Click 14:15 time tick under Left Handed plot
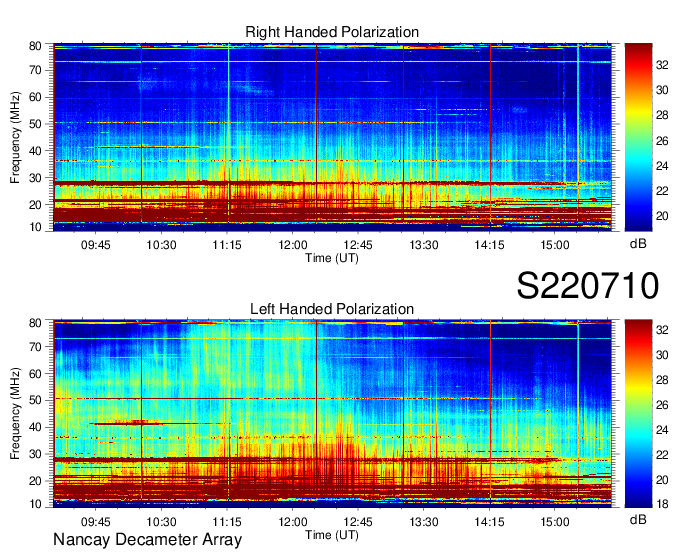This screenshot has height=552, width=680. click(490, 522)
